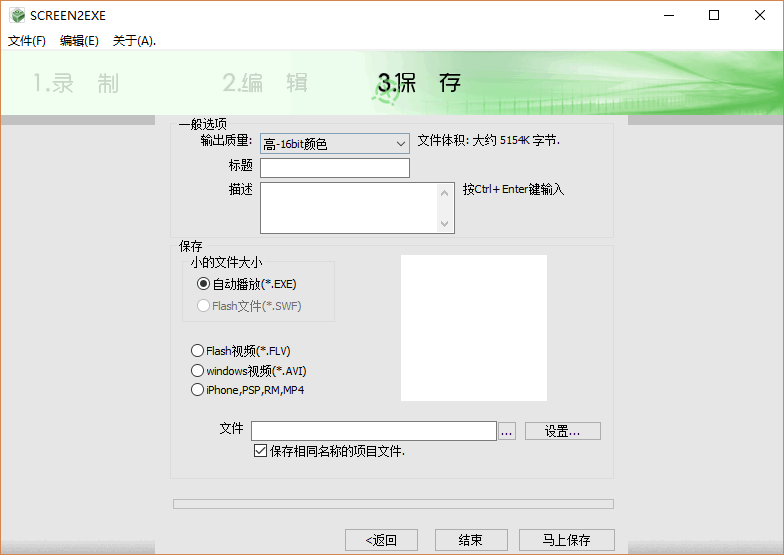The width and height of the screenshot is (784, 555).
Task: Click description scrollbar up arrow
Action: [444, 193]
